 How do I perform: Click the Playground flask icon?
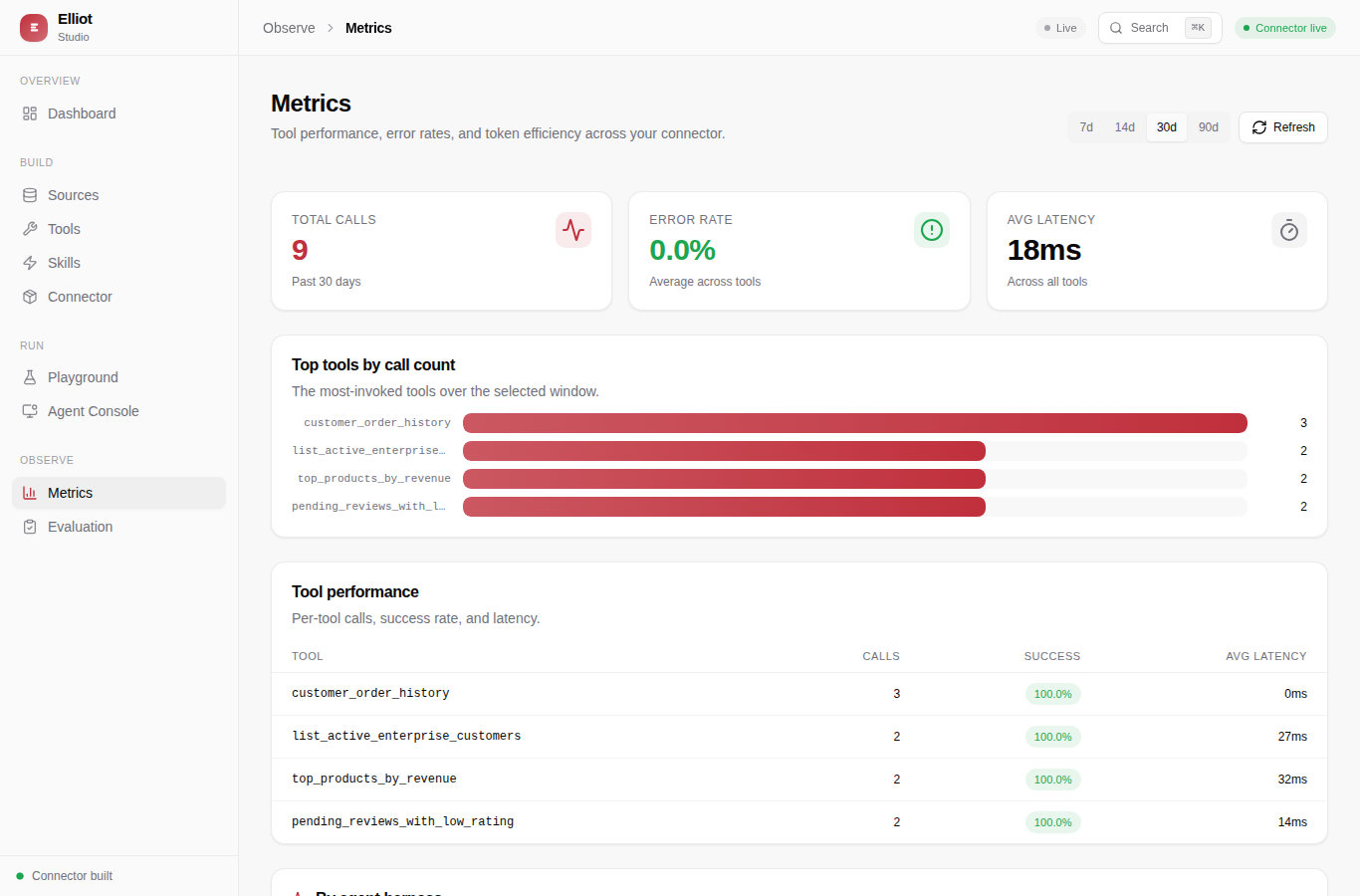pos(30,377)
